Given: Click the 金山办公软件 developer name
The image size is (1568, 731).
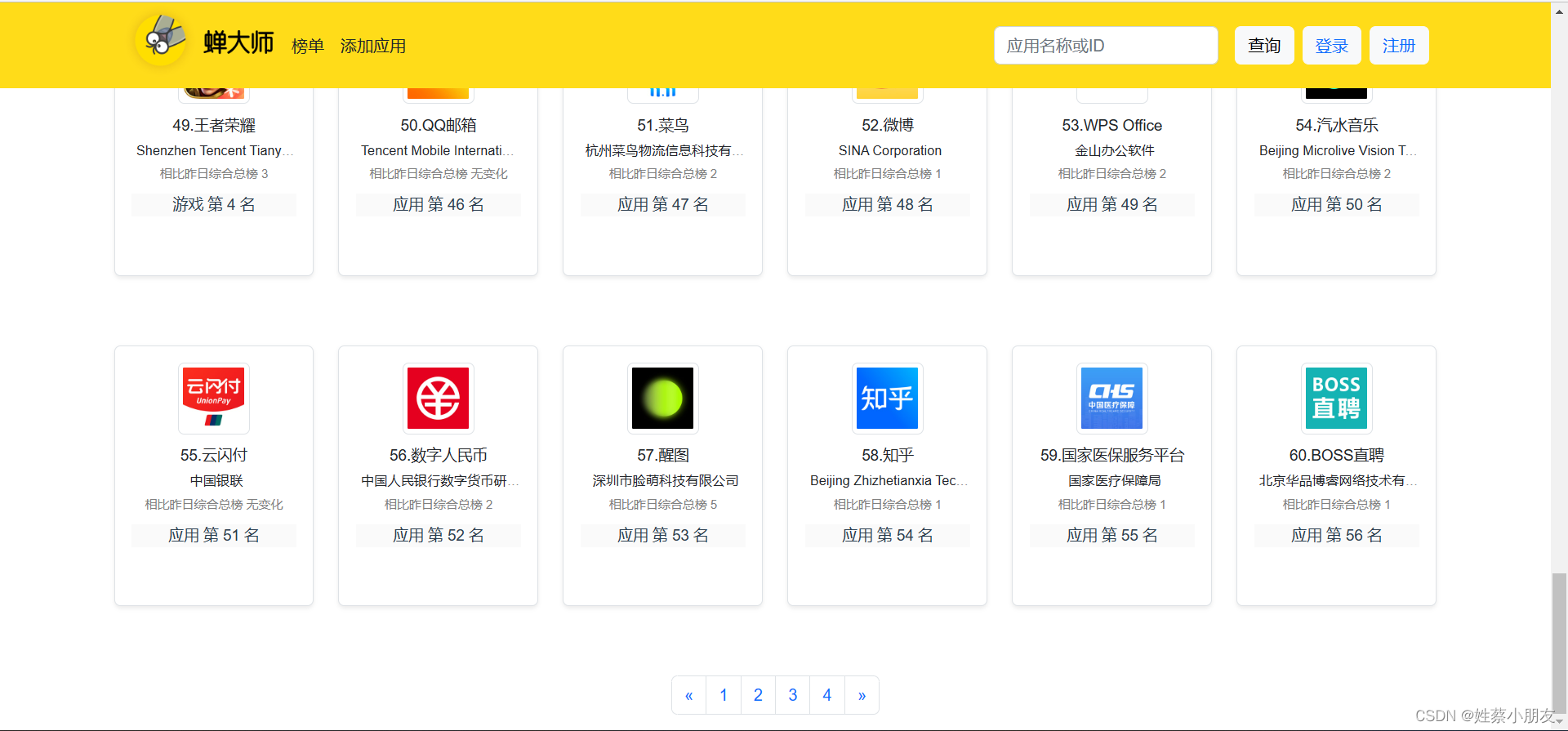Looking at the screenshot, I should [1115, 150].
